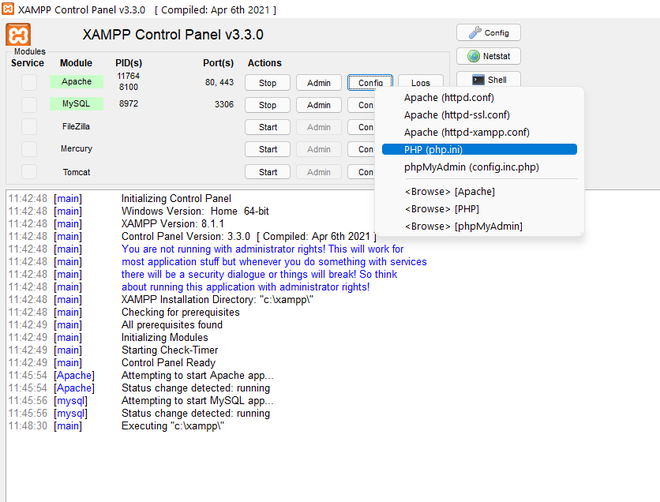Toggle the Apache service checkbox

29,82
